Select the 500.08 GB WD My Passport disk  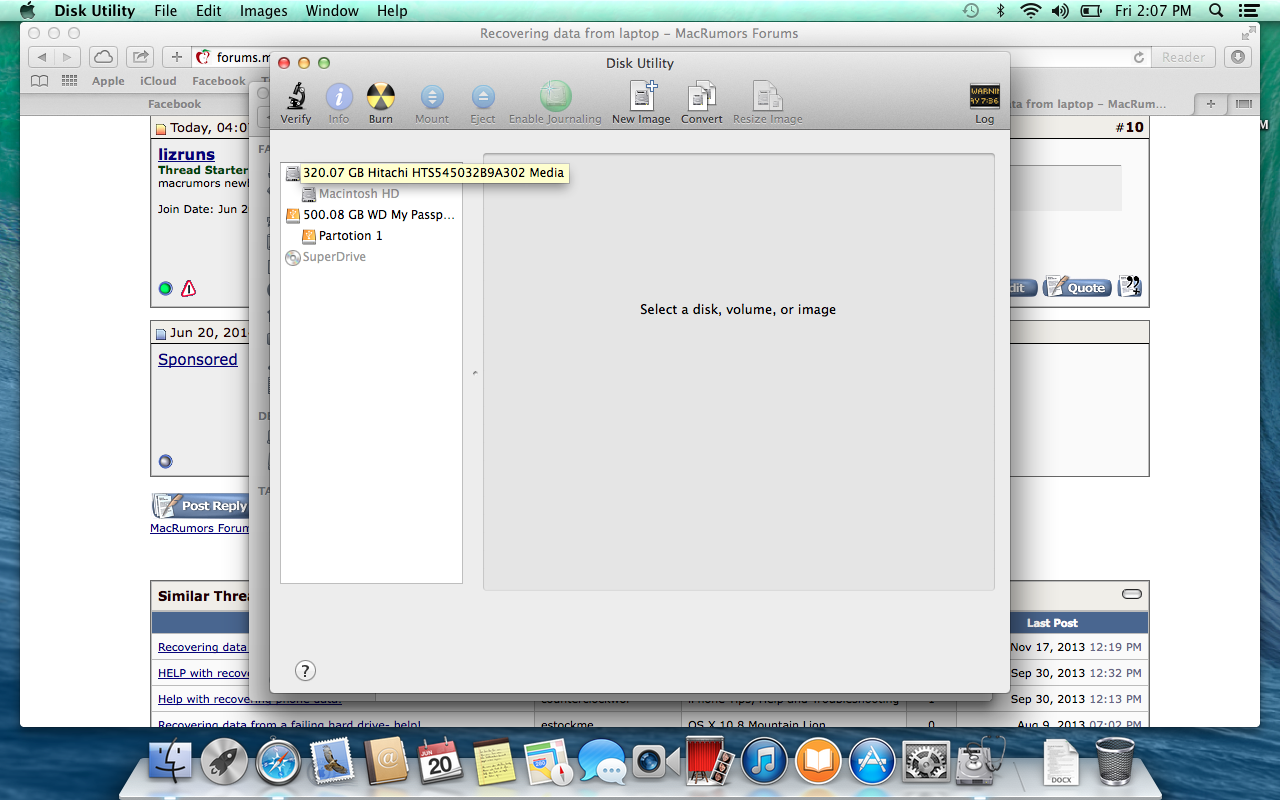click(x=371, y=215)
